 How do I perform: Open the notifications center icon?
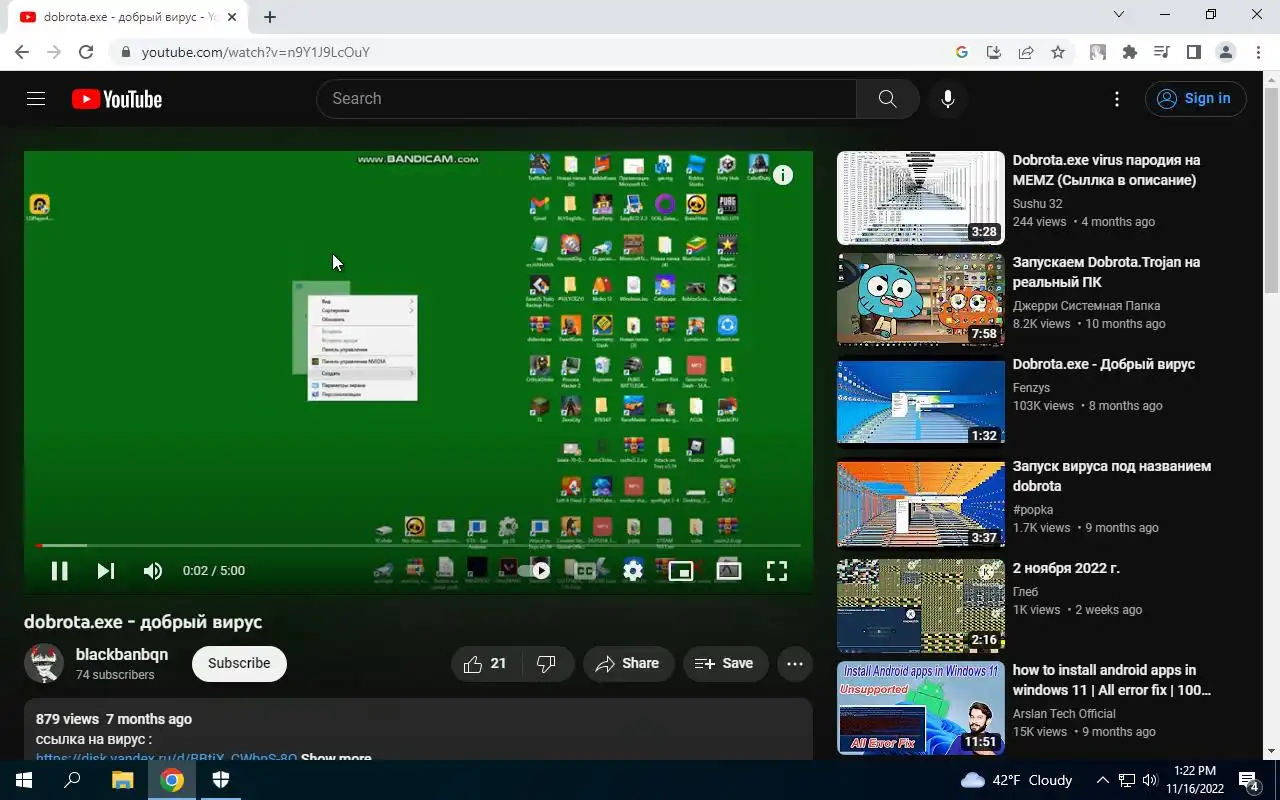pos(1249,780)
